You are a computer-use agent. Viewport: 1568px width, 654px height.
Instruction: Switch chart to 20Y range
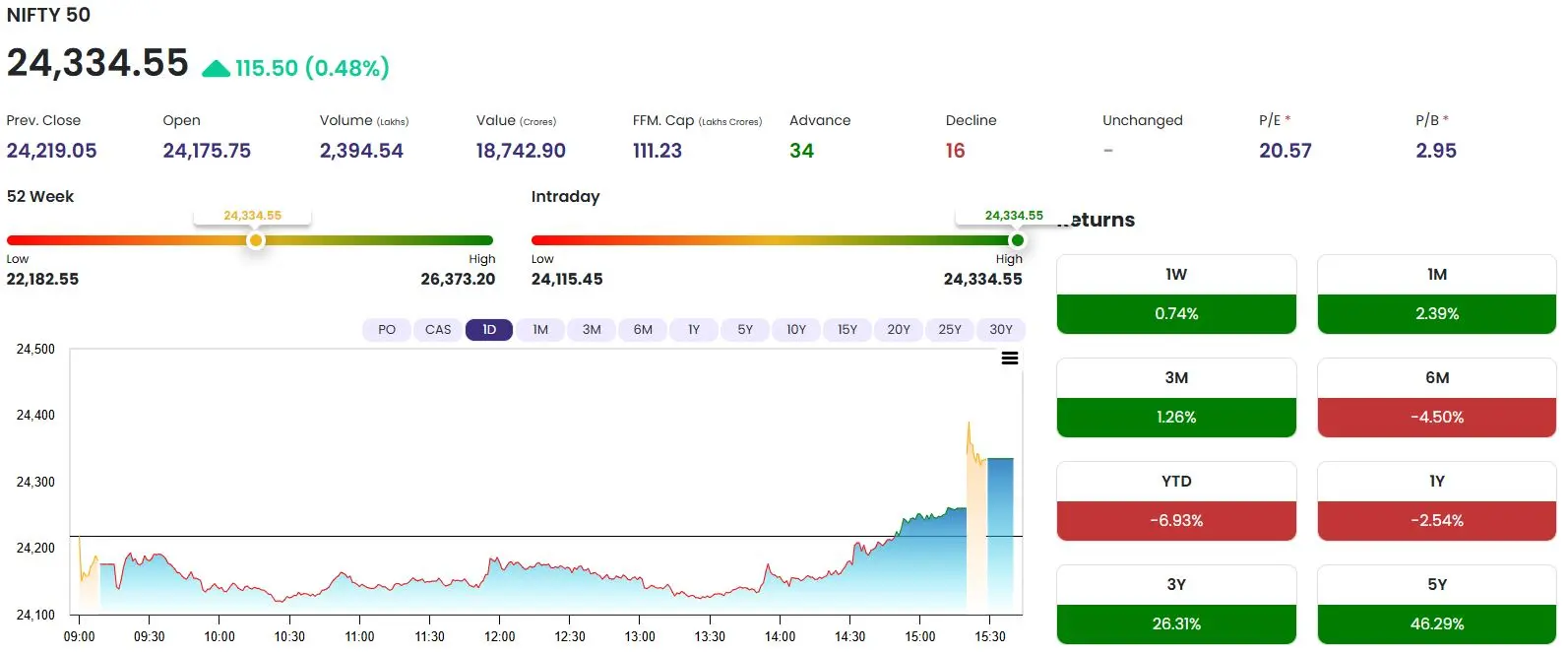899,330
